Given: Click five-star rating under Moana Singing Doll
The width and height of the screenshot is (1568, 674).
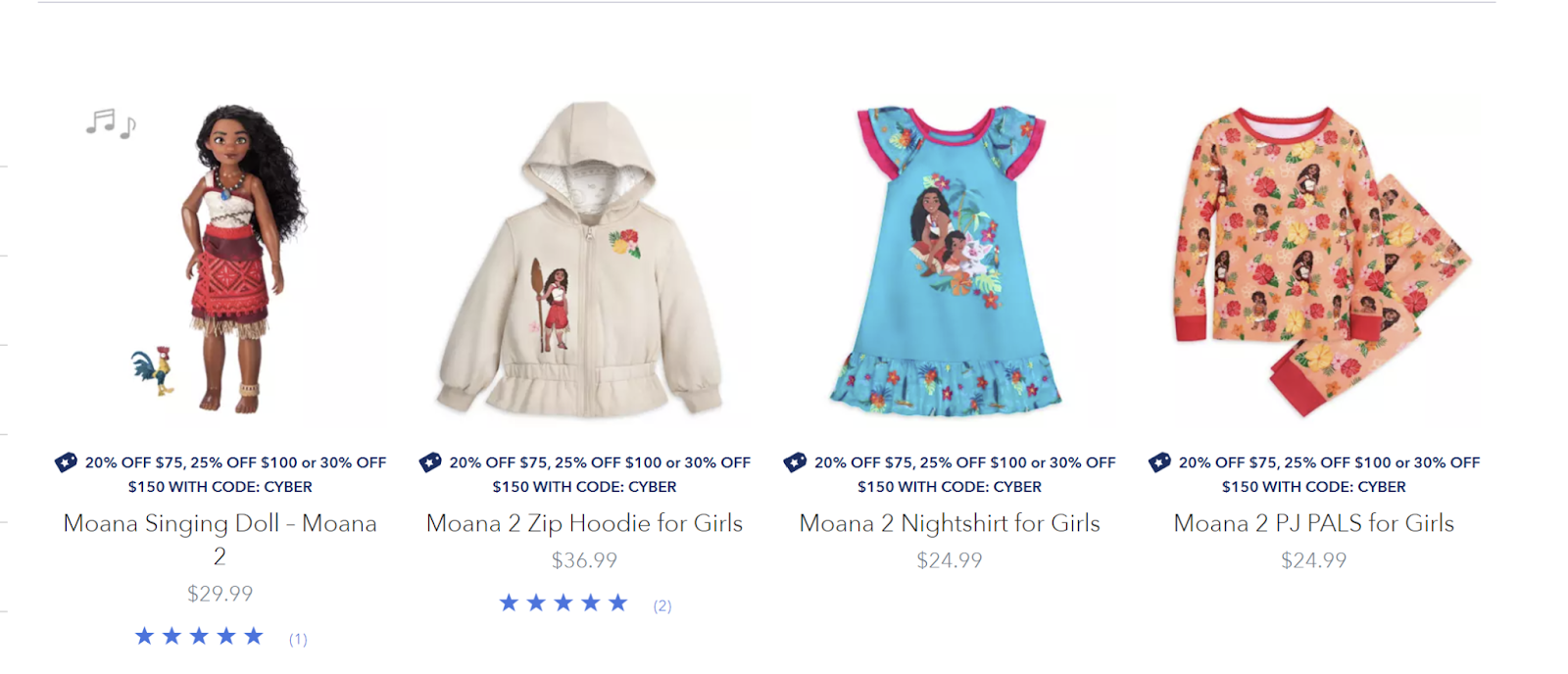Looking at the screenshot, I should 199,637.
